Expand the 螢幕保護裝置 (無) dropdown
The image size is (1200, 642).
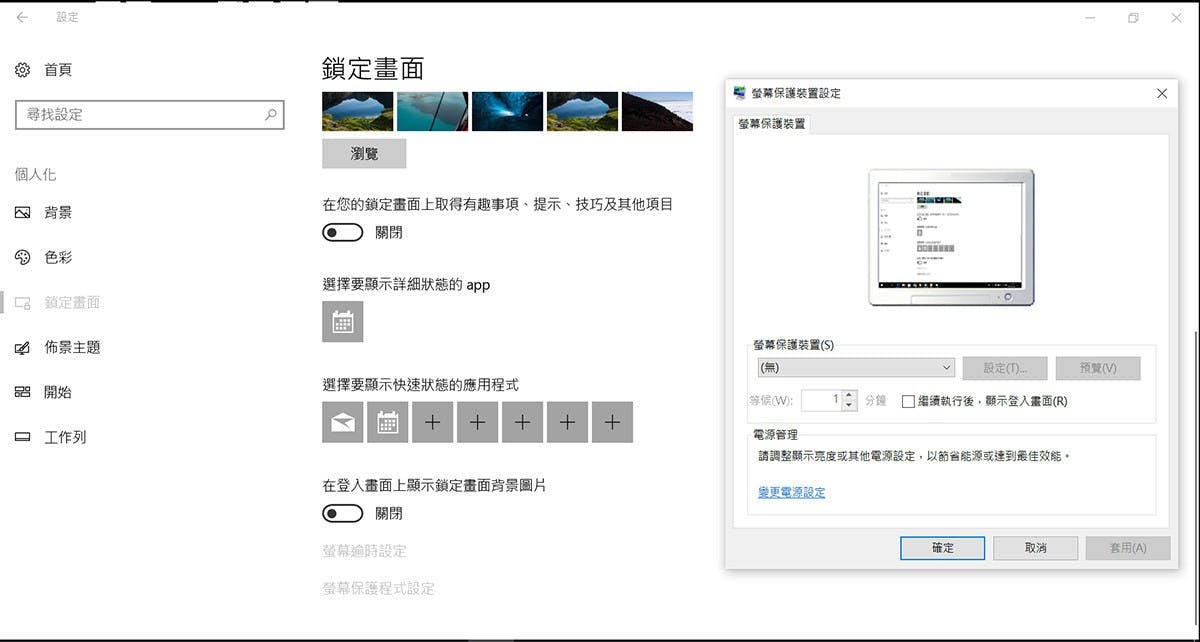855,368
